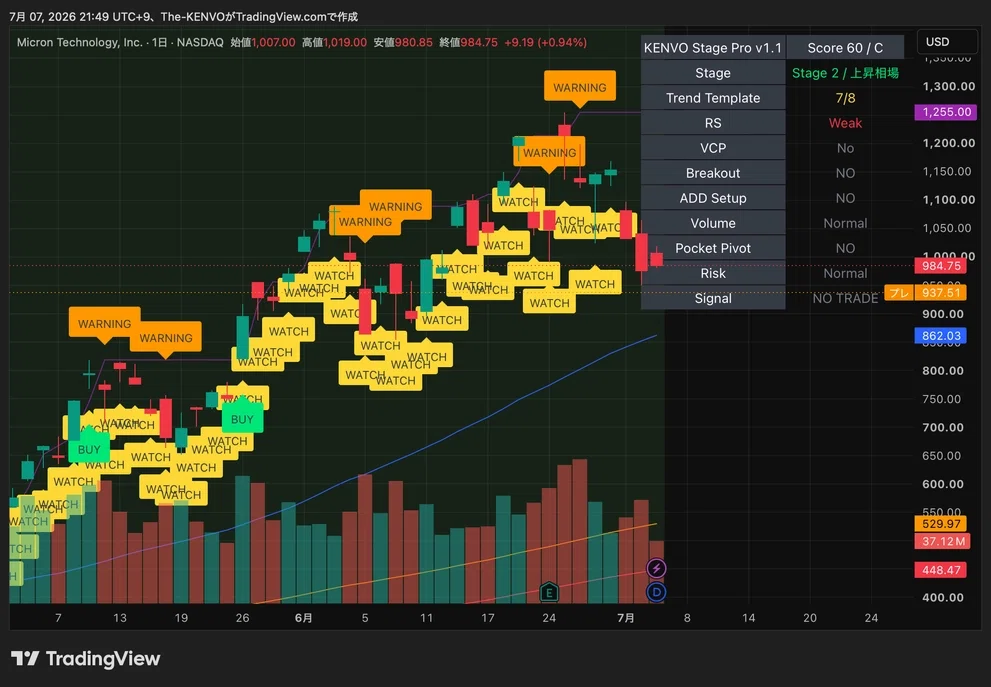This screenshot has height=687, width=991.
Task: Click the red Weak RS value
Action: [845, 123]
